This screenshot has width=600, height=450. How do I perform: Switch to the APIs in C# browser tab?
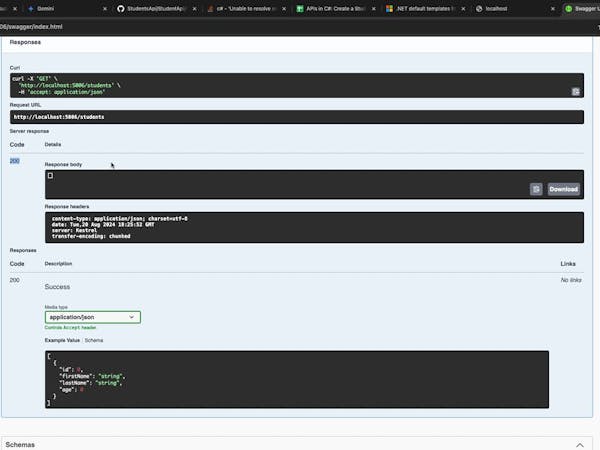(x=335, y=8)
